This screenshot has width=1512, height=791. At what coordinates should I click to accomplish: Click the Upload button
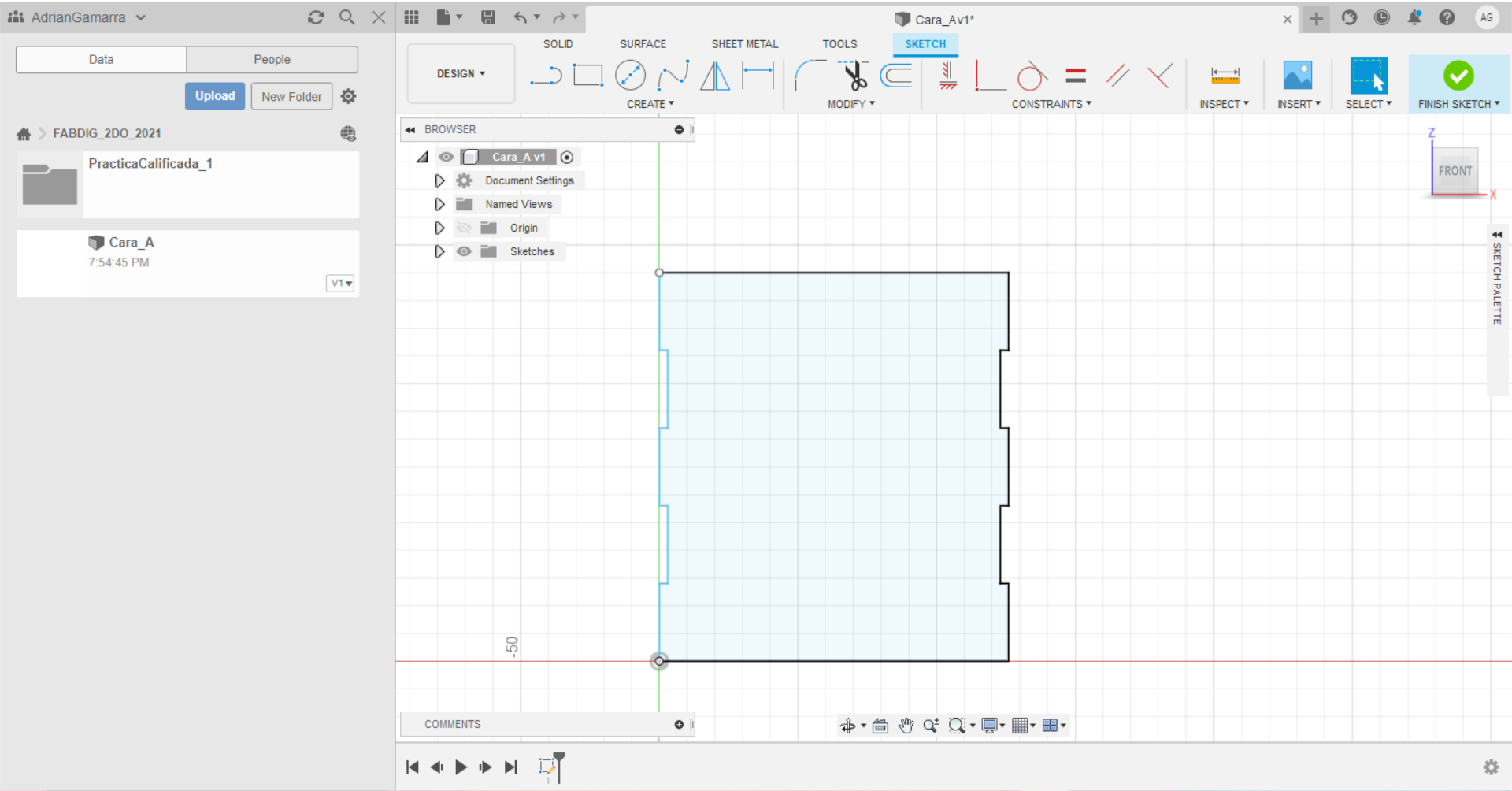[215, 96]
